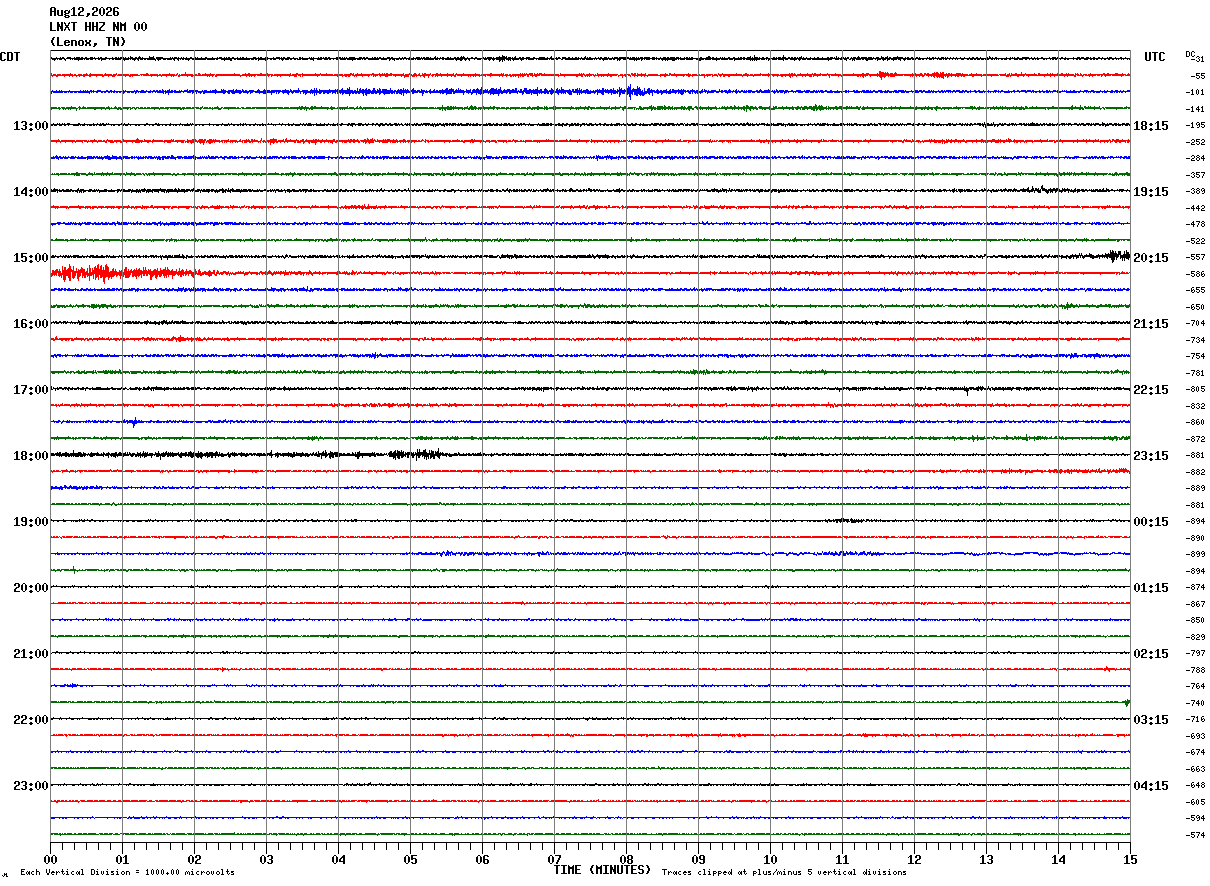
Task: Click the UTC timezone label
Action: coord(1155,57)
